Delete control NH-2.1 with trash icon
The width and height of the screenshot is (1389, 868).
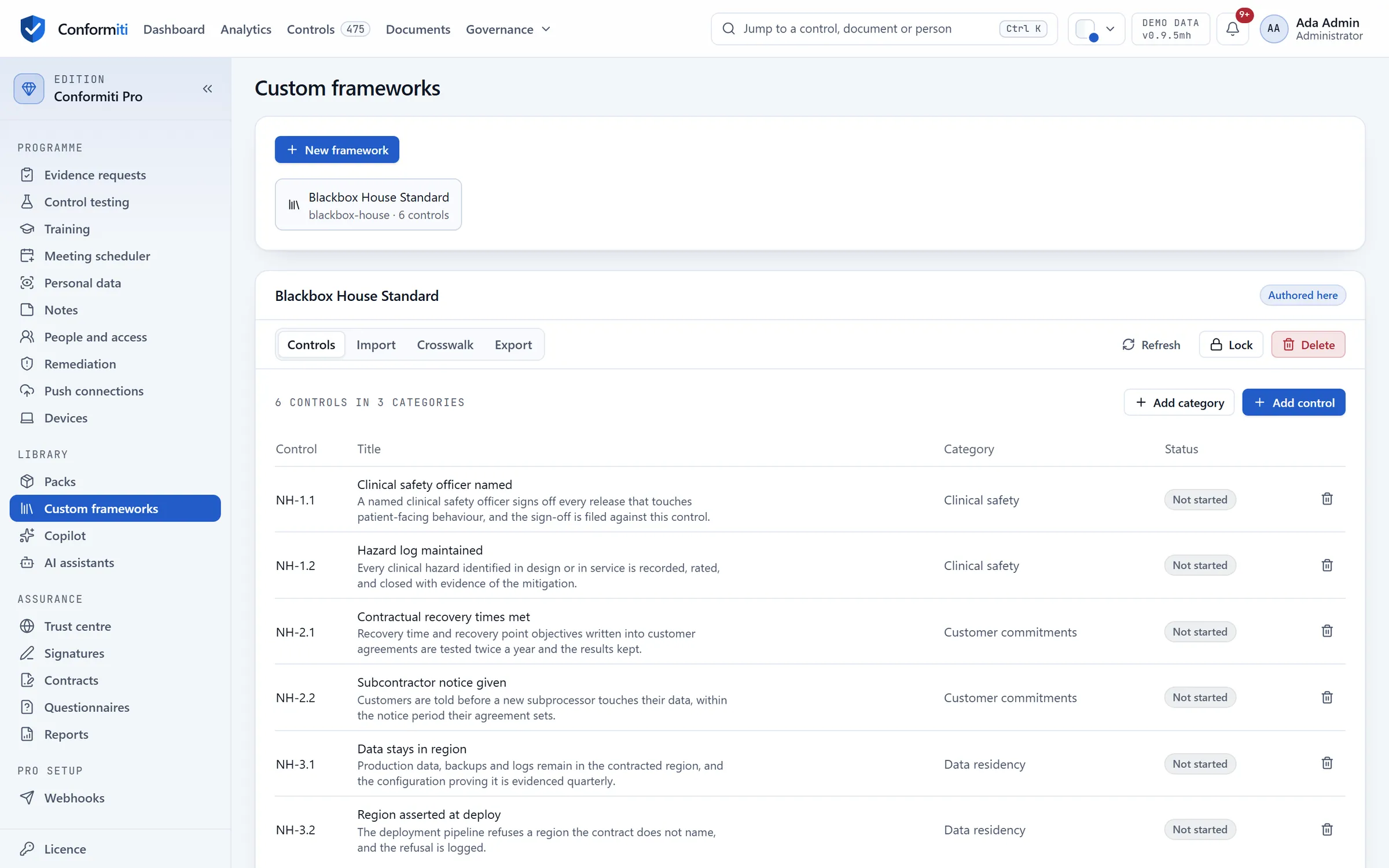(1327, 631)
